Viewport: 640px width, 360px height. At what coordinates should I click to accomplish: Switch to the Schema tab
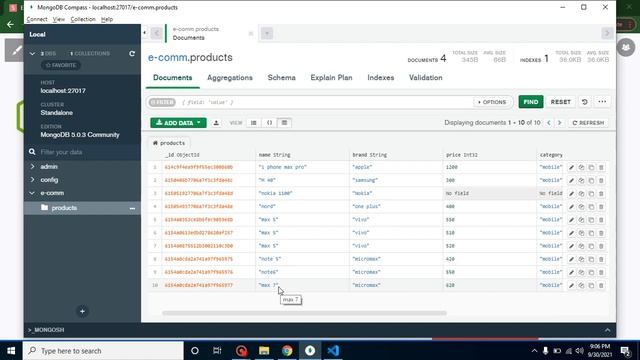point(282,78)
